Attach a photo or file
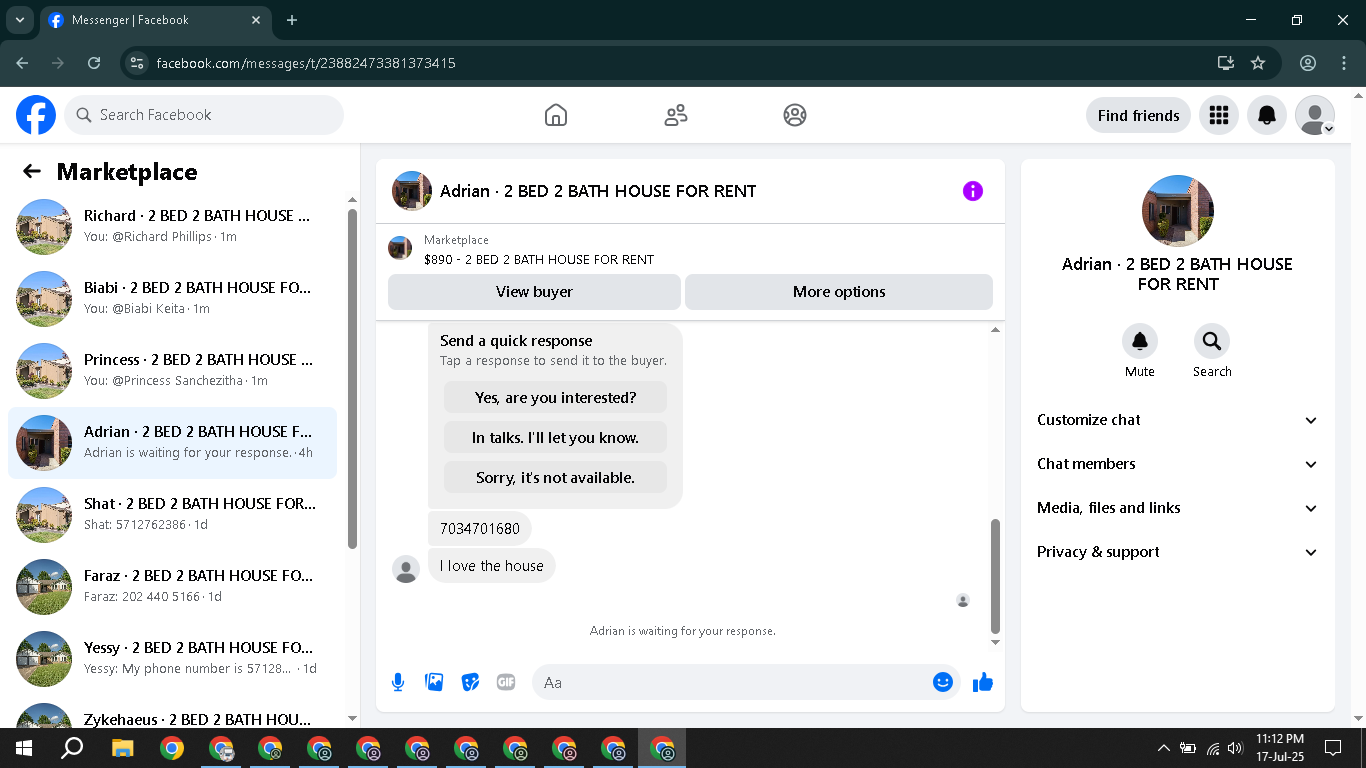Viewport: 1366px width, 768px height. [x=434, y=682]
